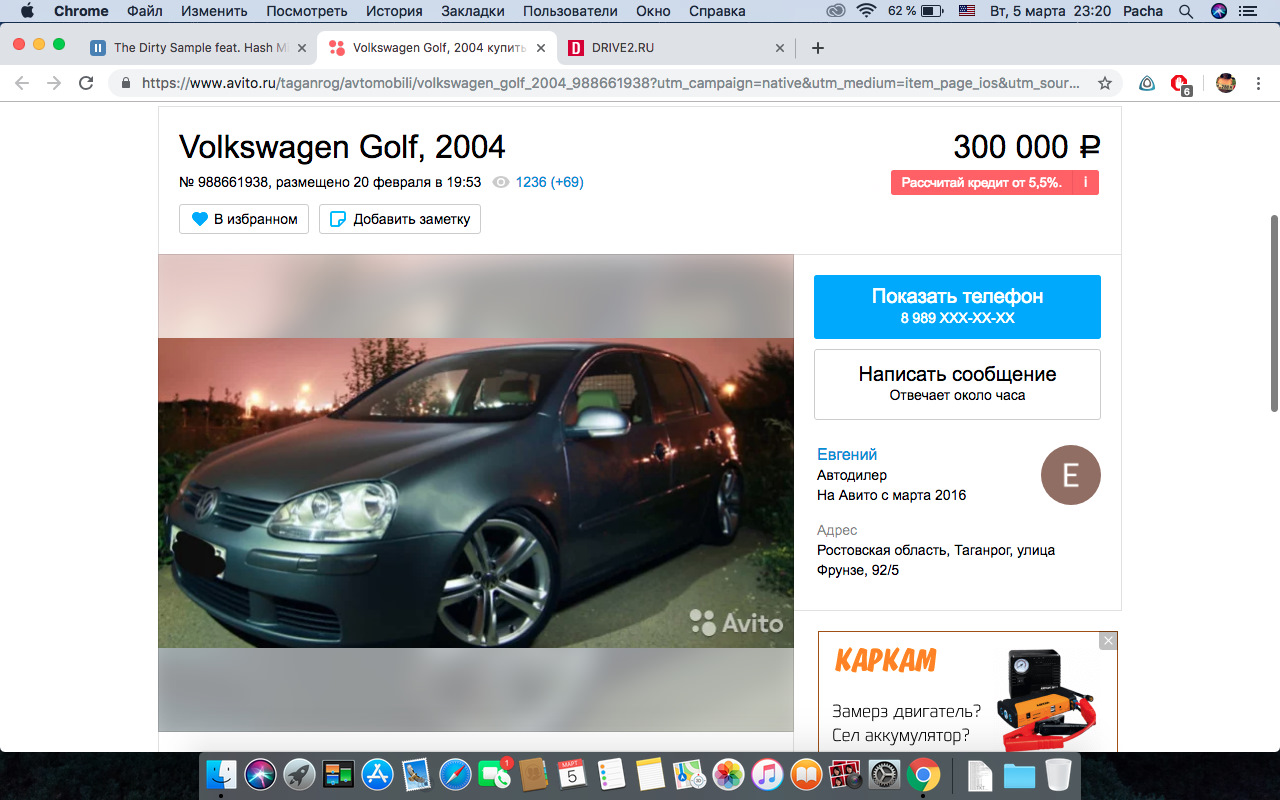Add listing to favorites (В избранном)

(244, 219)
